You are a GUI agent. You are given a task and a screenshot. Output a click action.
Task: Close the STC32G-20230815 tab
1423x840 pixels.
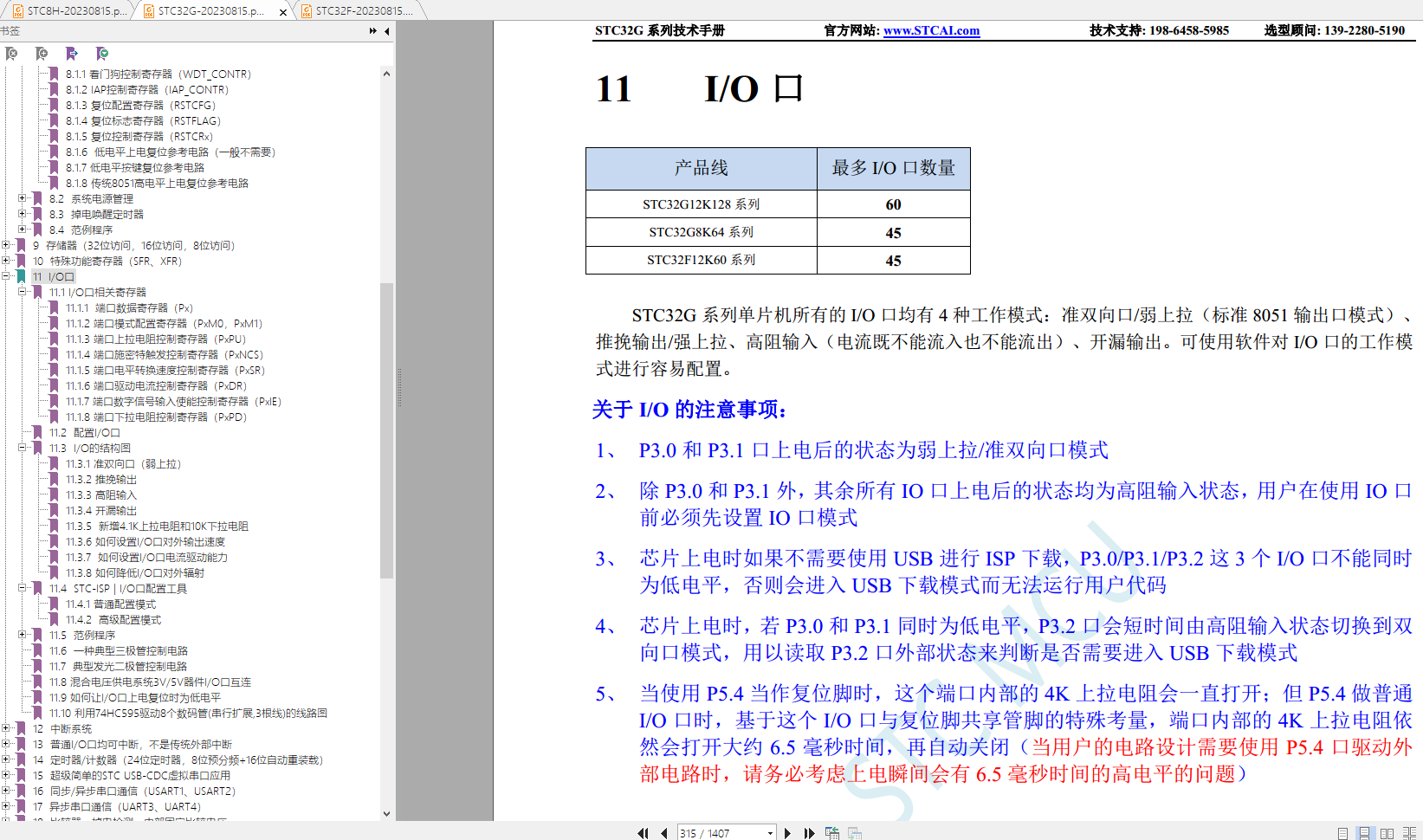283,12
